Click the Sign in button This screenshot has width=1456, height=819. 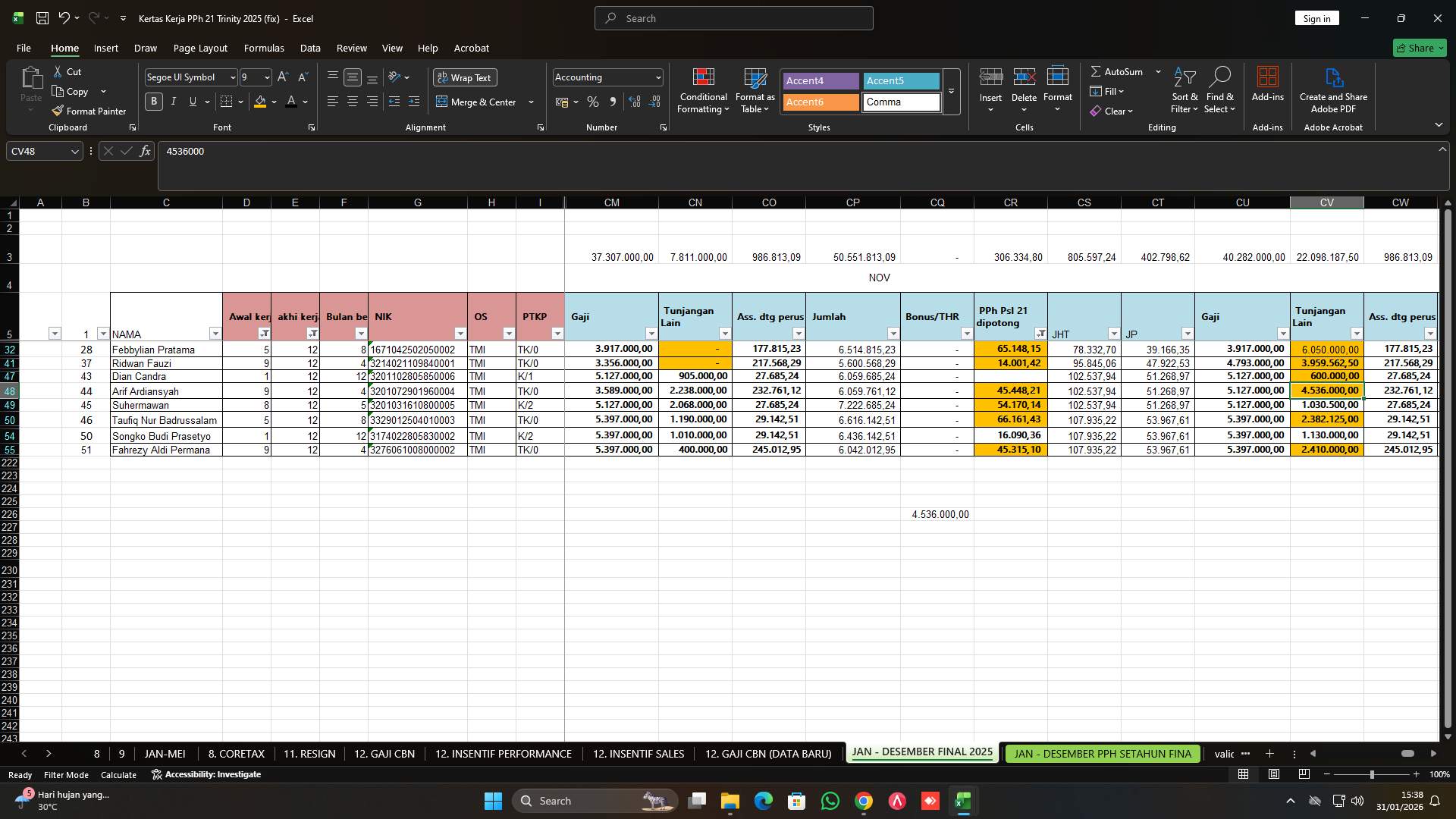1316,17
